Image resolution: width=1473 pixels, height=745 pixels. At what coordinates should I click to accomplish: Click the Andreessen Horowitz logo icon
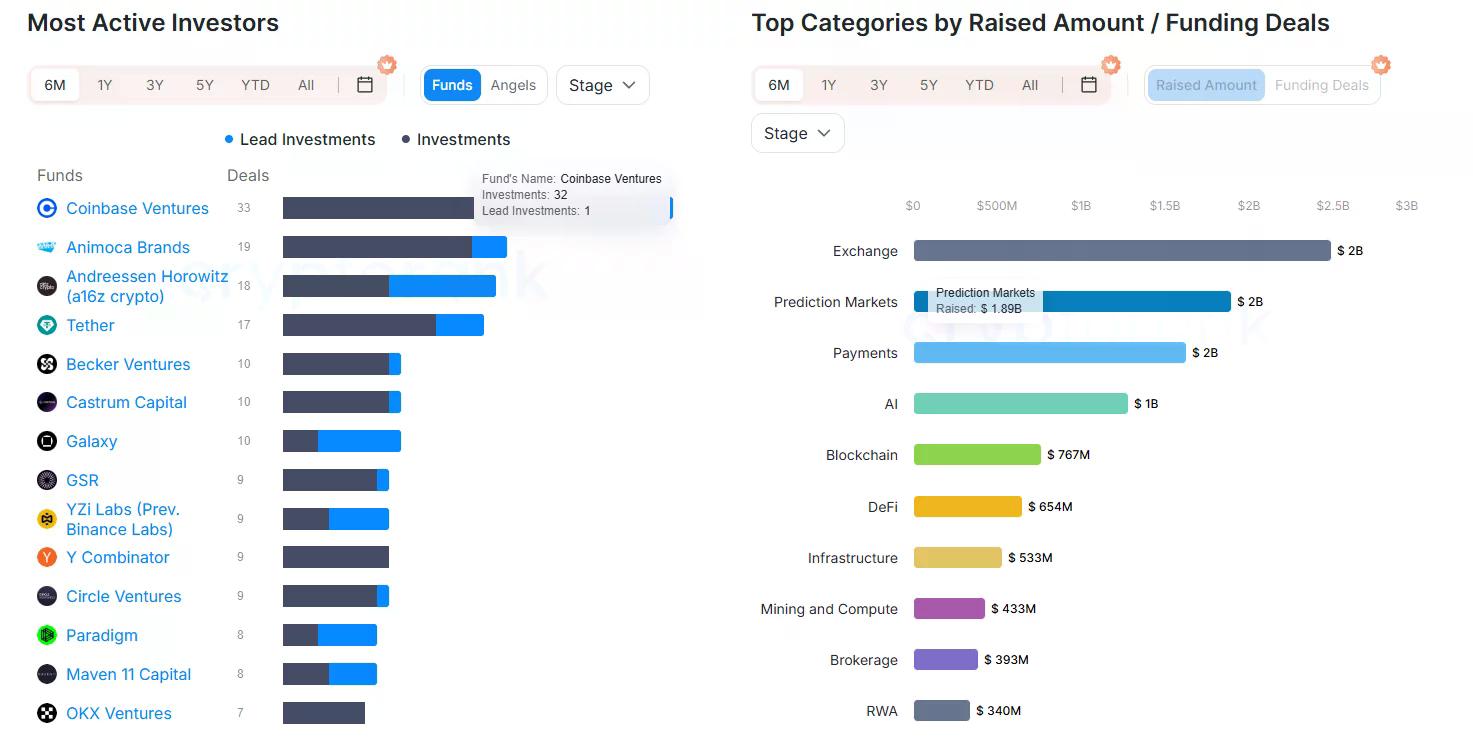[47, 286]
